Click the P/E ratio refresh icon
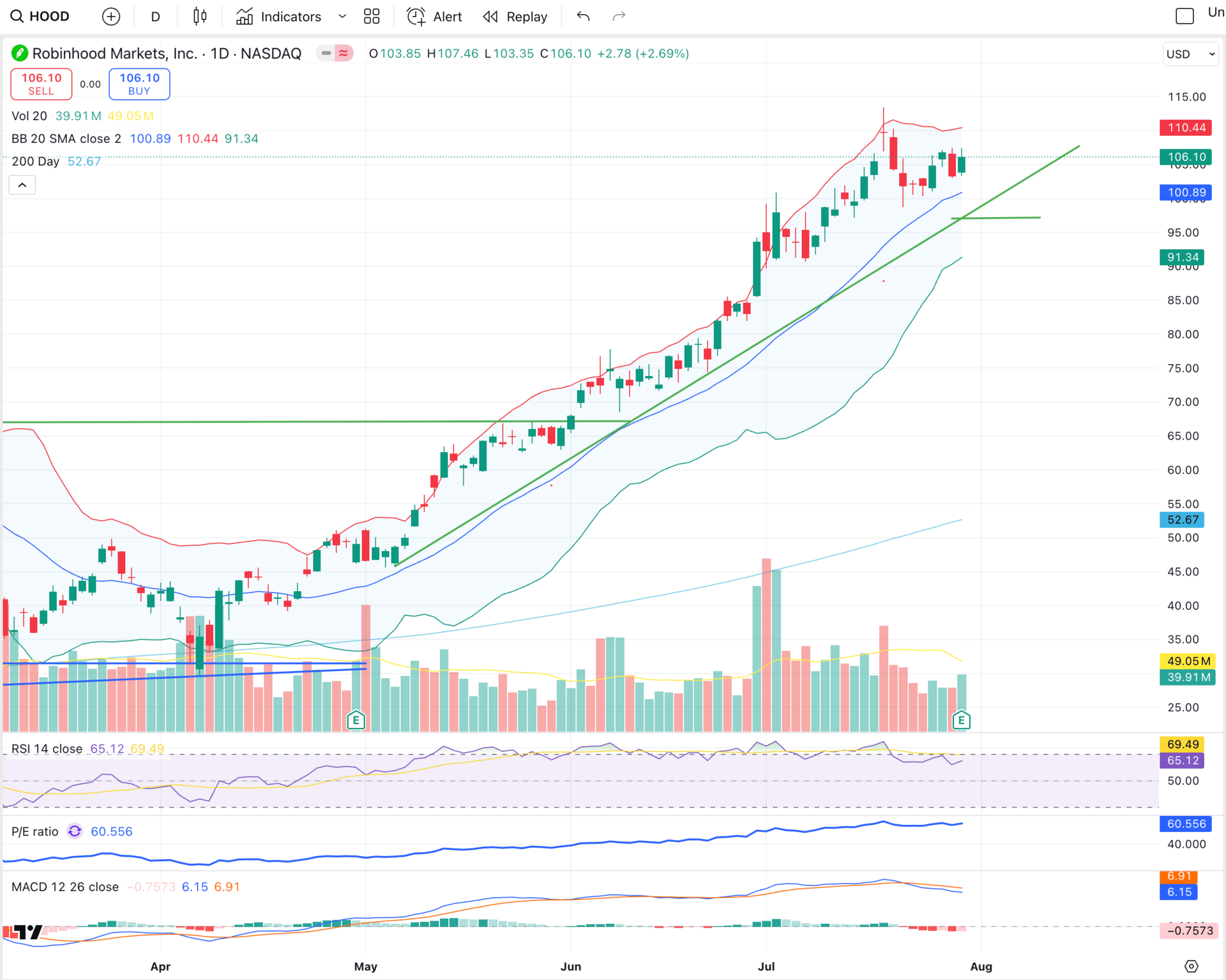Screen dimensions: 1226x980 75,831
